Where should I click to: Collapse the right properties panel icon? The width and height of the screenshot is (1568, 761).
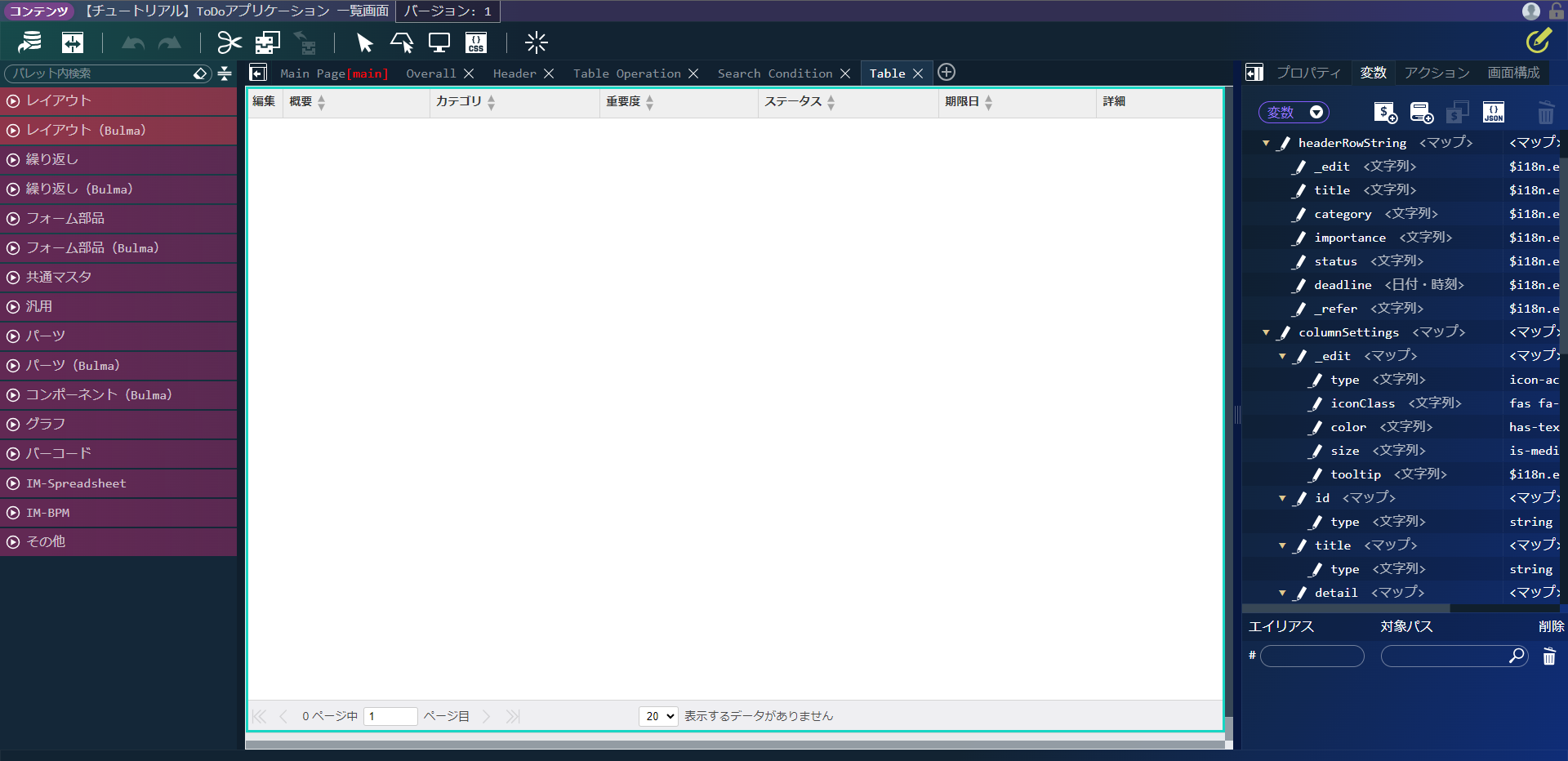[x=1254, y=73]
